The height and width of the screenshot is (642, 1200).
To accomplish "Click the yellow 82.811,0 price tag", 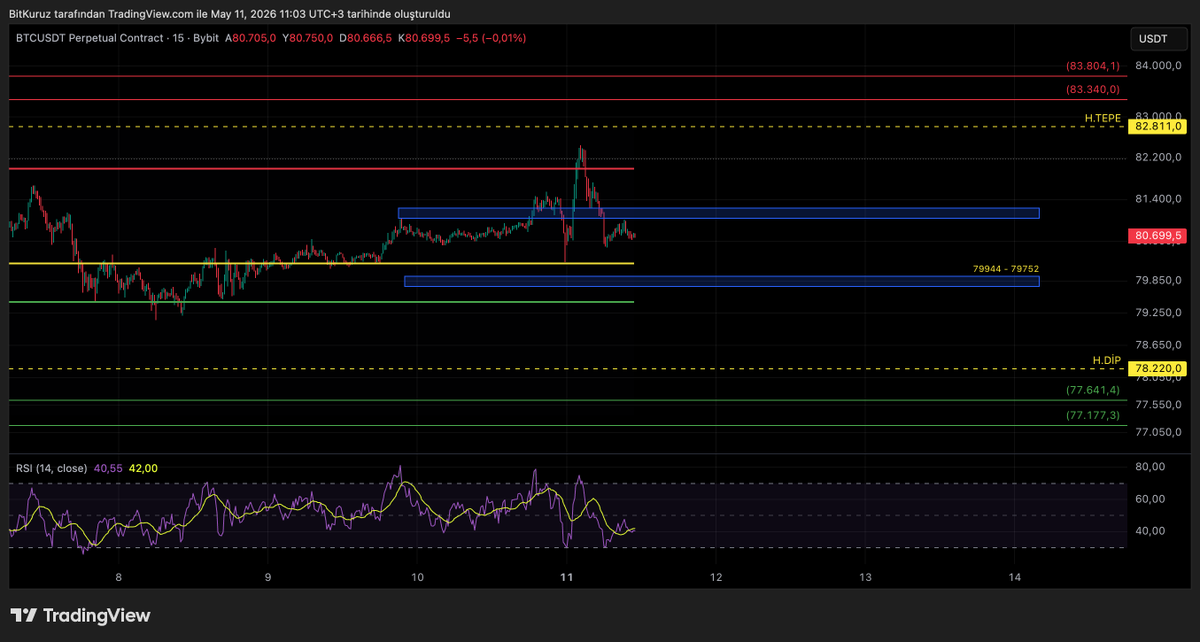I will click(1157, 127).
